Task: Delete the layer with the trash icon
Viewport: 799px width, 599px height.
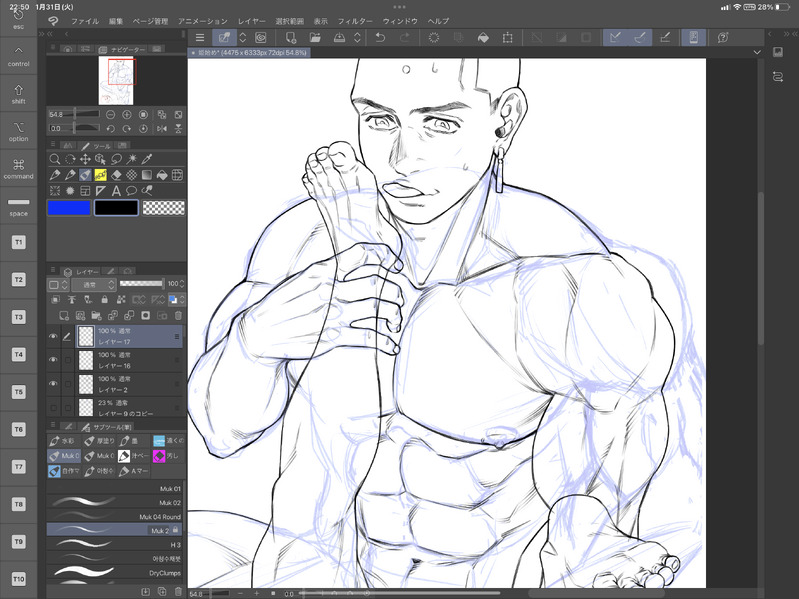Action: (x=177, y=316)
